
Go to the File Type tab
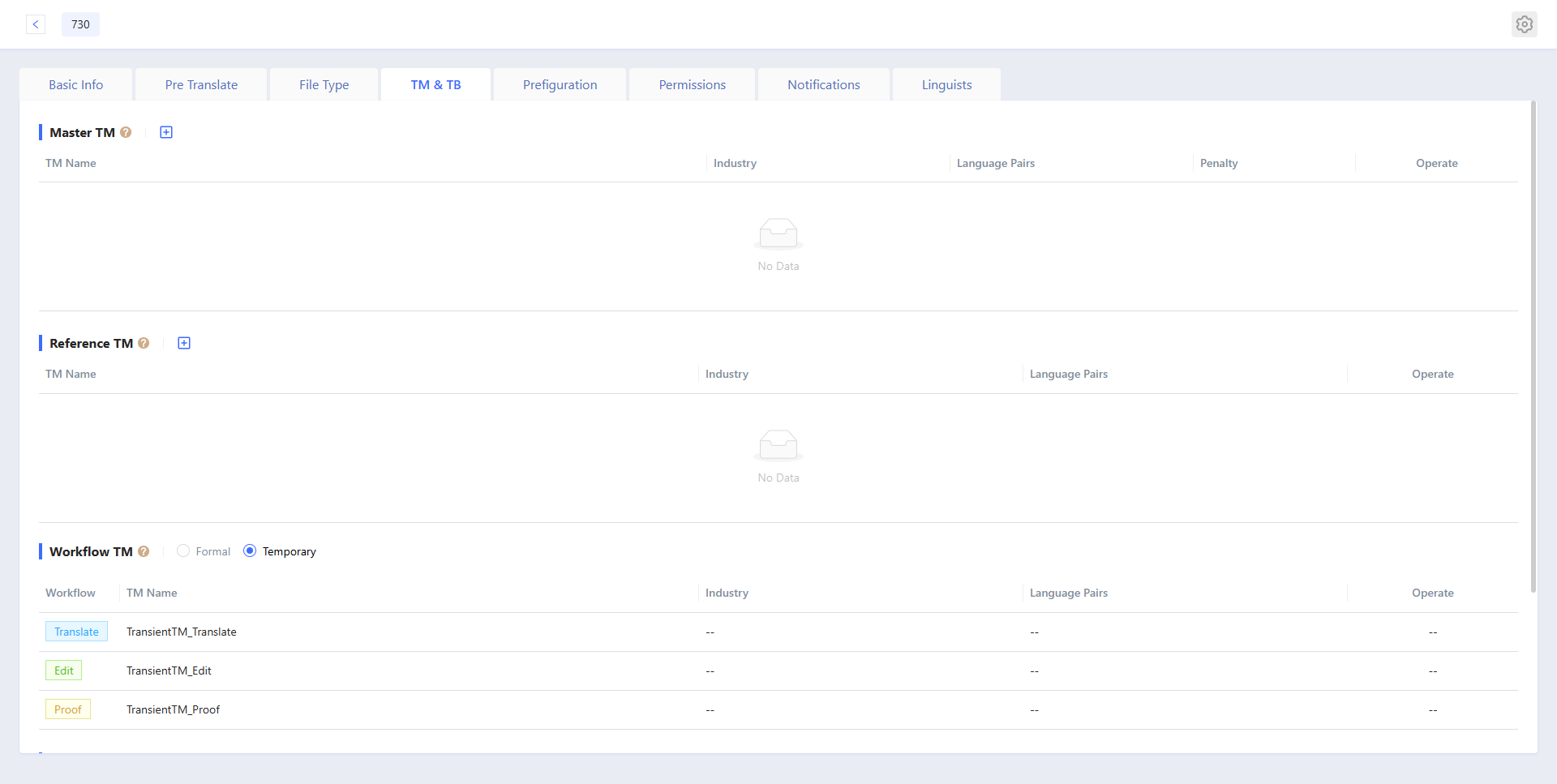coord(324,84)
